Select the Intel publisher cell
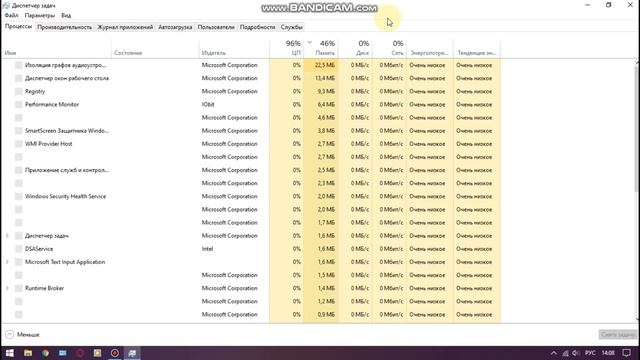Image resolution: width=640 pixels, height=360 pixels. point(207,249)
